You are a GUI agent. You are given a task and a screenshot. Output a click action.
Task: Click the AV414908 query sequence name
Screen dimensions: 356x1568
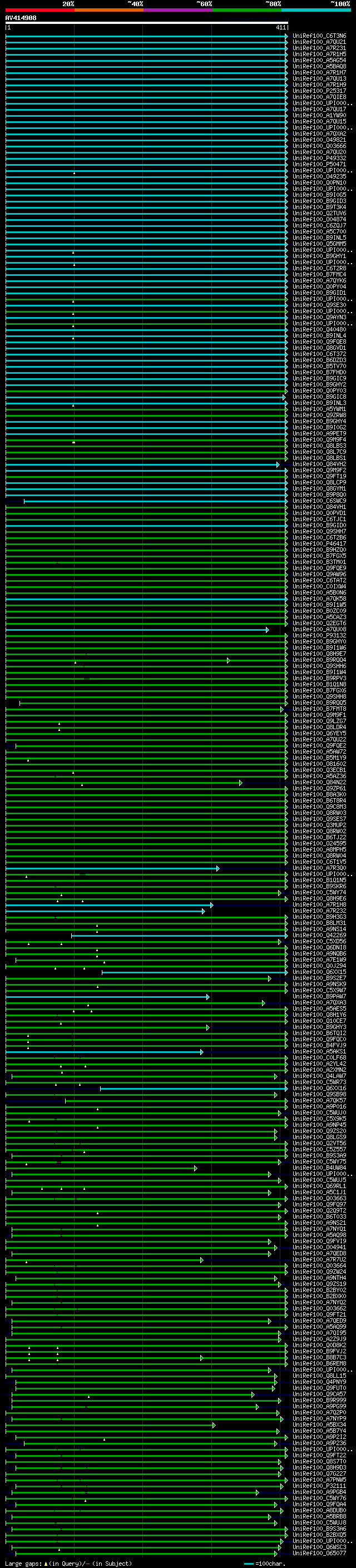pyautogui.click(x=21, y=18)
